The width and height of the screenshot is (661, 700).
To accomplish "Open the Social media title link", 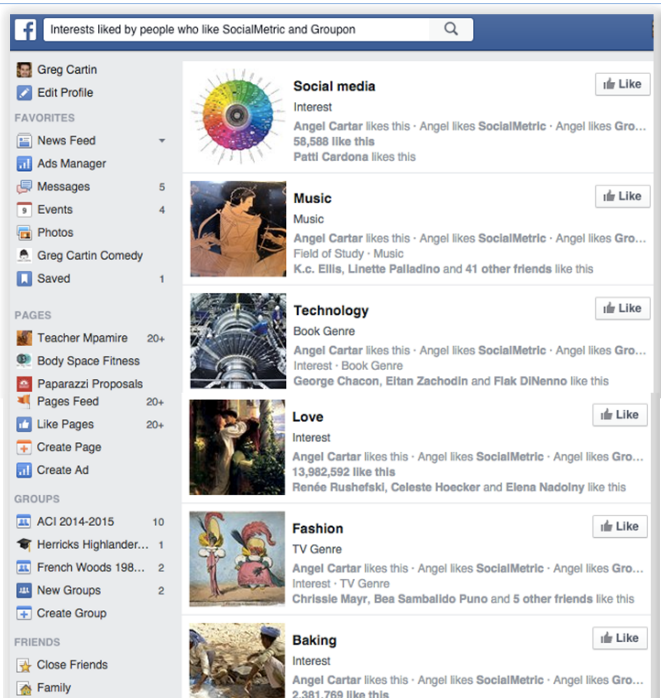I will click(334, 86).
